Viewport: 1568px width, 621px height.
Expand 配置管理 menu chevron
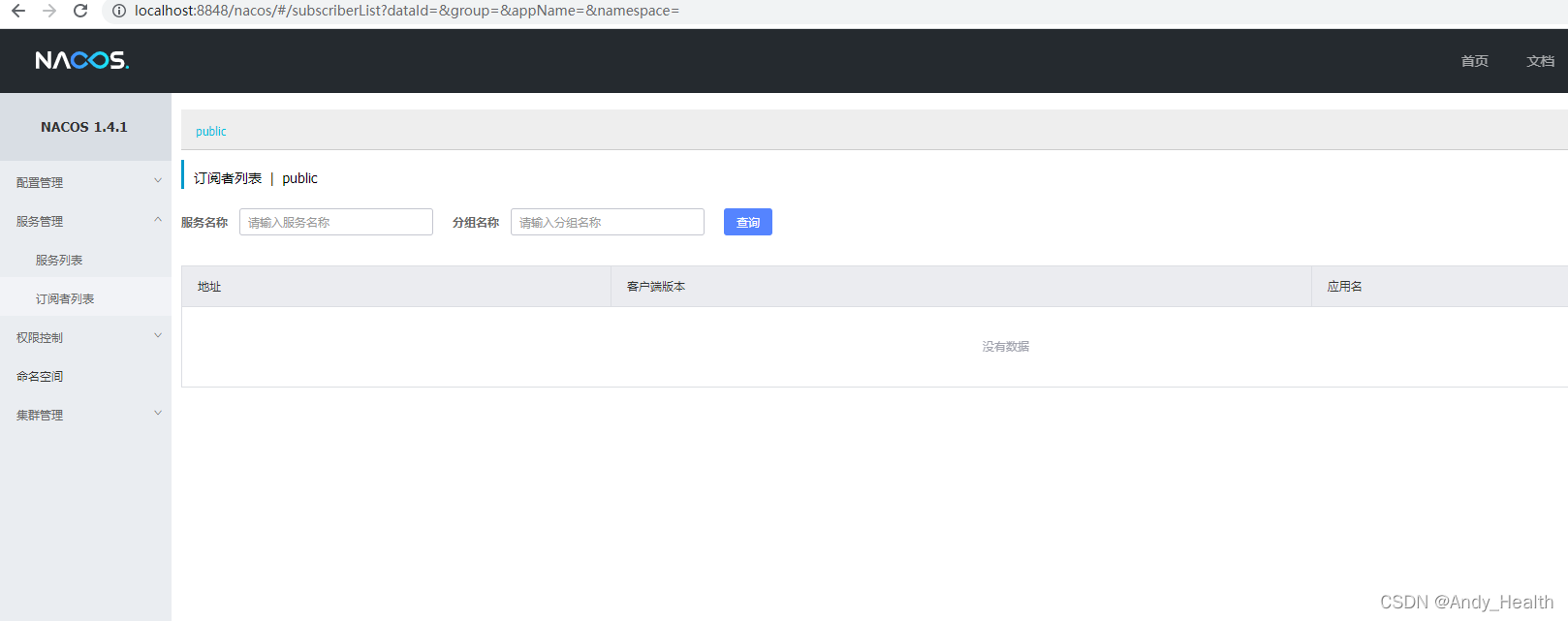click(x=158, y=181)
